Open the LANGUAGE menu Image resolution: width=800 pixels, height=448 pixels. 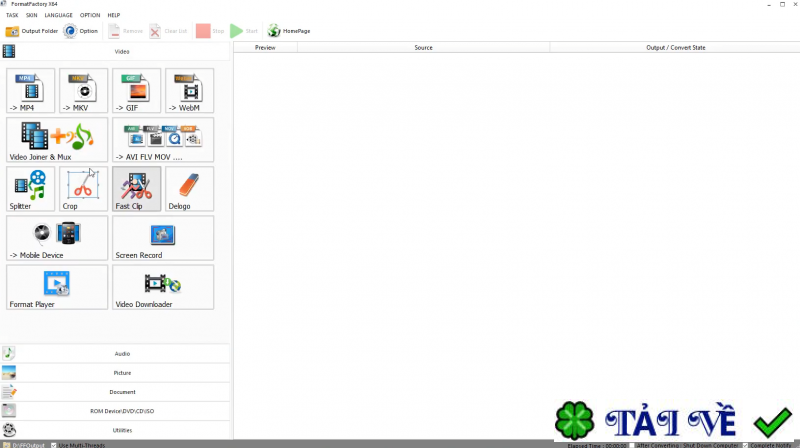tap(59, 15)
